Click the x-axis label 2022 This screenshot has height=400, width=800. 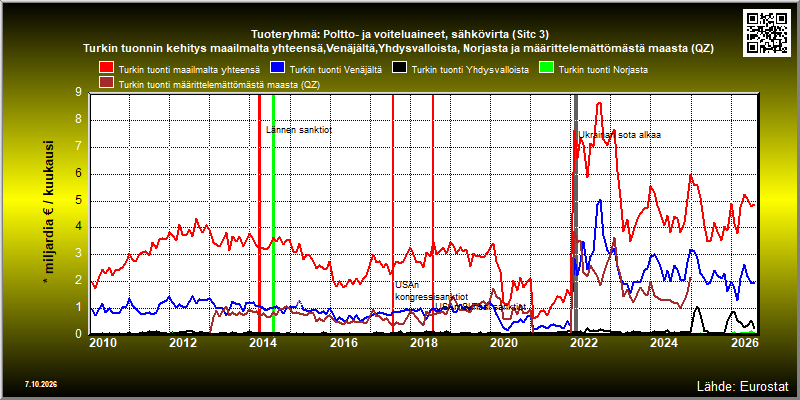(x=584, y=342)
